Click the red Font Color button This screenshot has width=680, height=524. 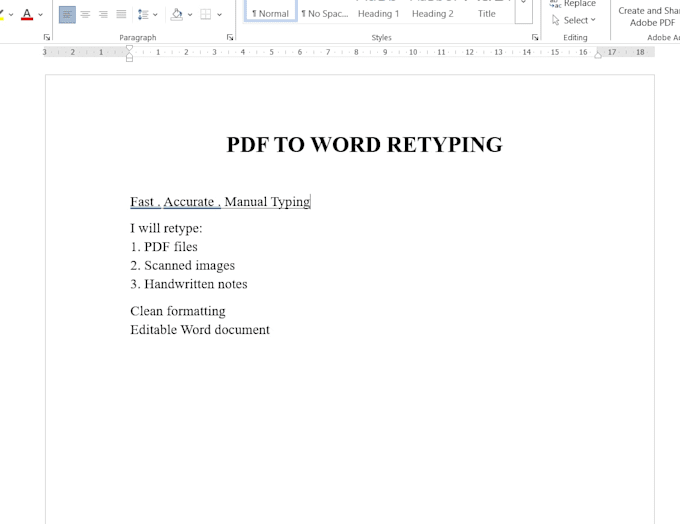[27, 15]
